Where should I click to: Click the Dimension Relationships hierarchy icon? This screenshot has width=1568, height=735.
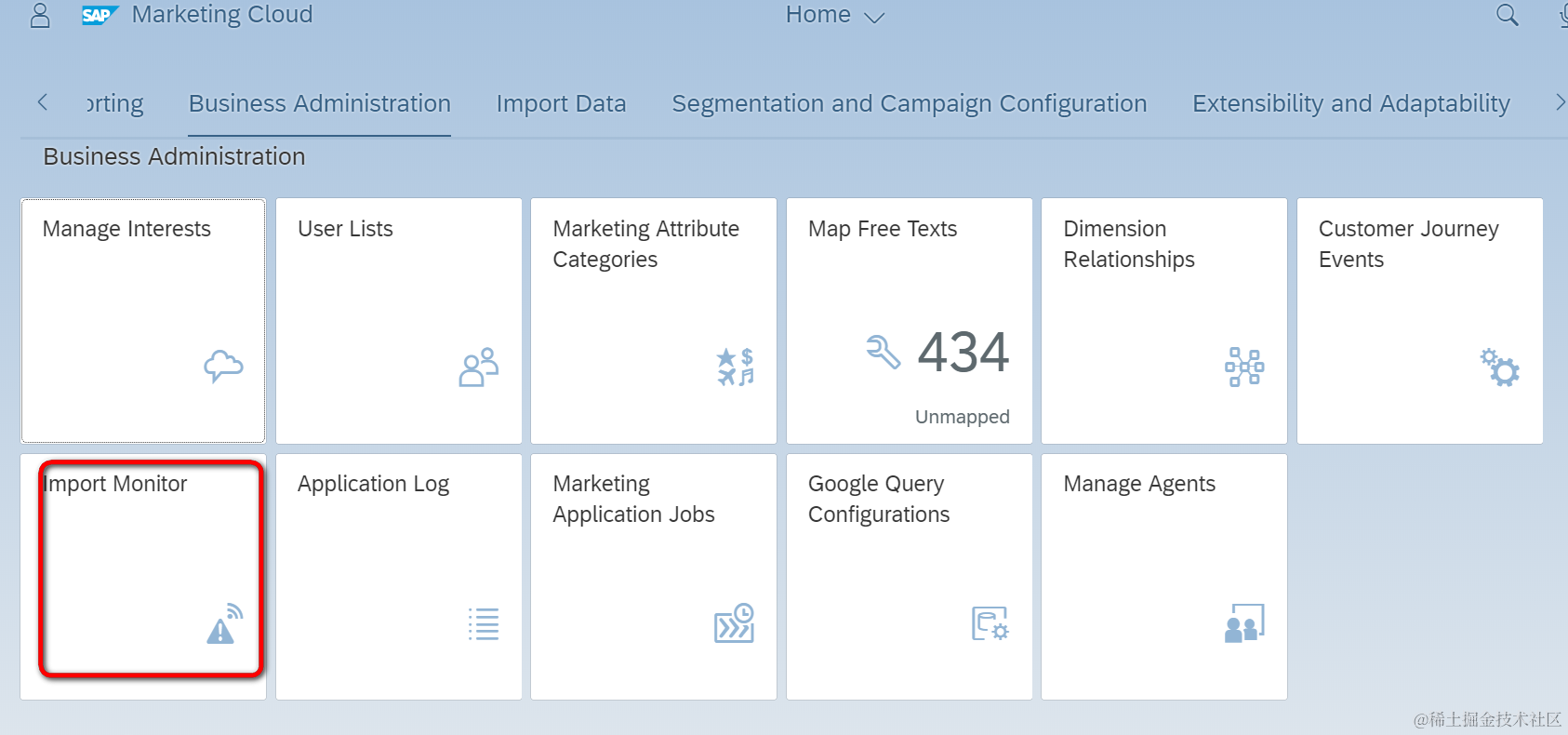click(1244, 367)
